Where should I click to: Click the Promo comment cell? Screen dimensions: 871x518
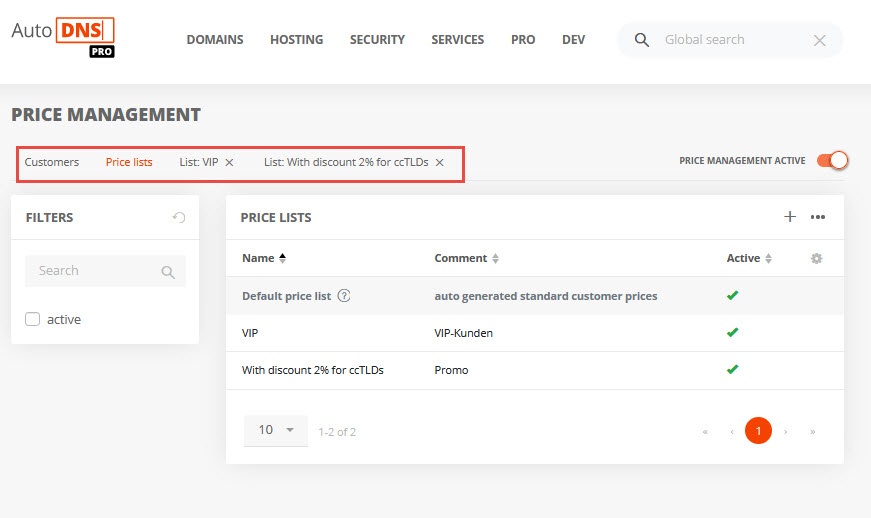pos(451,370)
